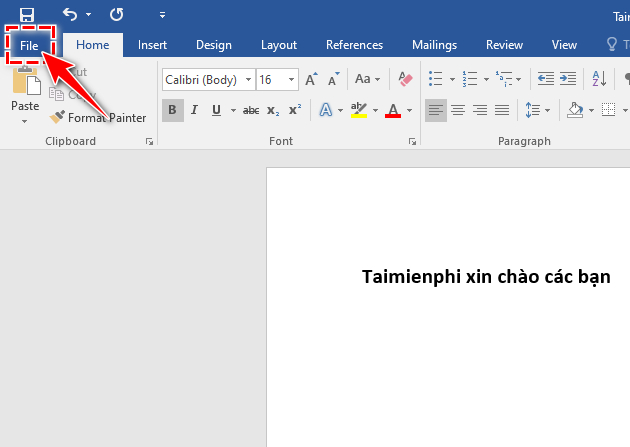Open the References tab
630x447 pixels.
(354, 45)
